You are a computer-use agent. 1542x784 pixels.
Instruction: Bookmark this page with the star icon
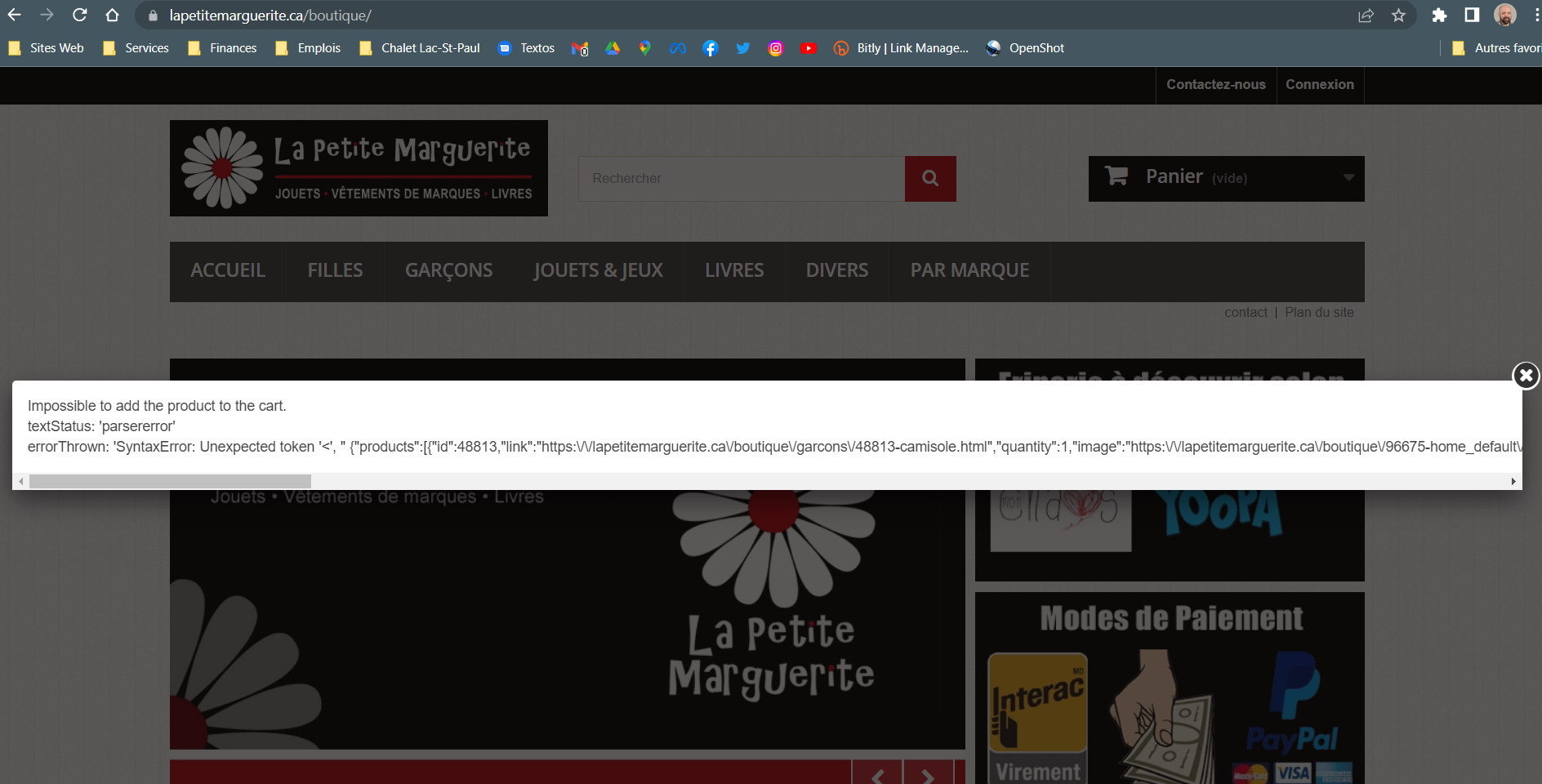[x=1398, y=16]
